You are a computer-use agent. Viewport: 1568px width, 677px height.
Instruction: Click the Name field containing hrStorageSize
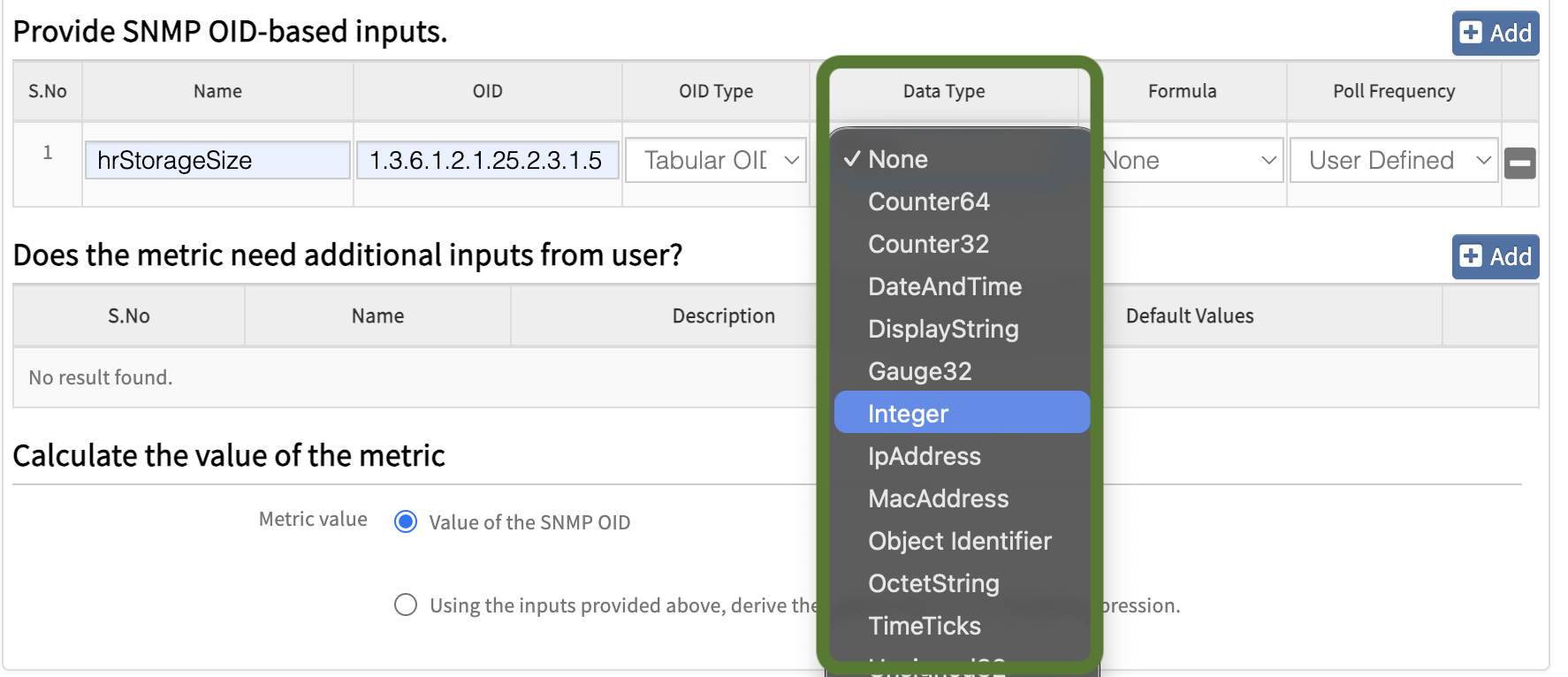pyautogui.click(x=217, y=161)
